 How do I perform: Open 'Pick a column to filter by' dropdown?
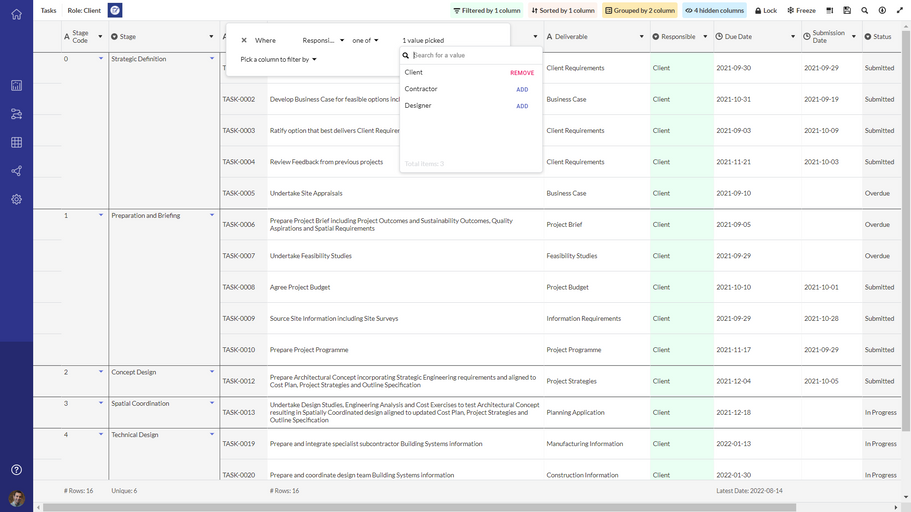[x=278, y=60]
